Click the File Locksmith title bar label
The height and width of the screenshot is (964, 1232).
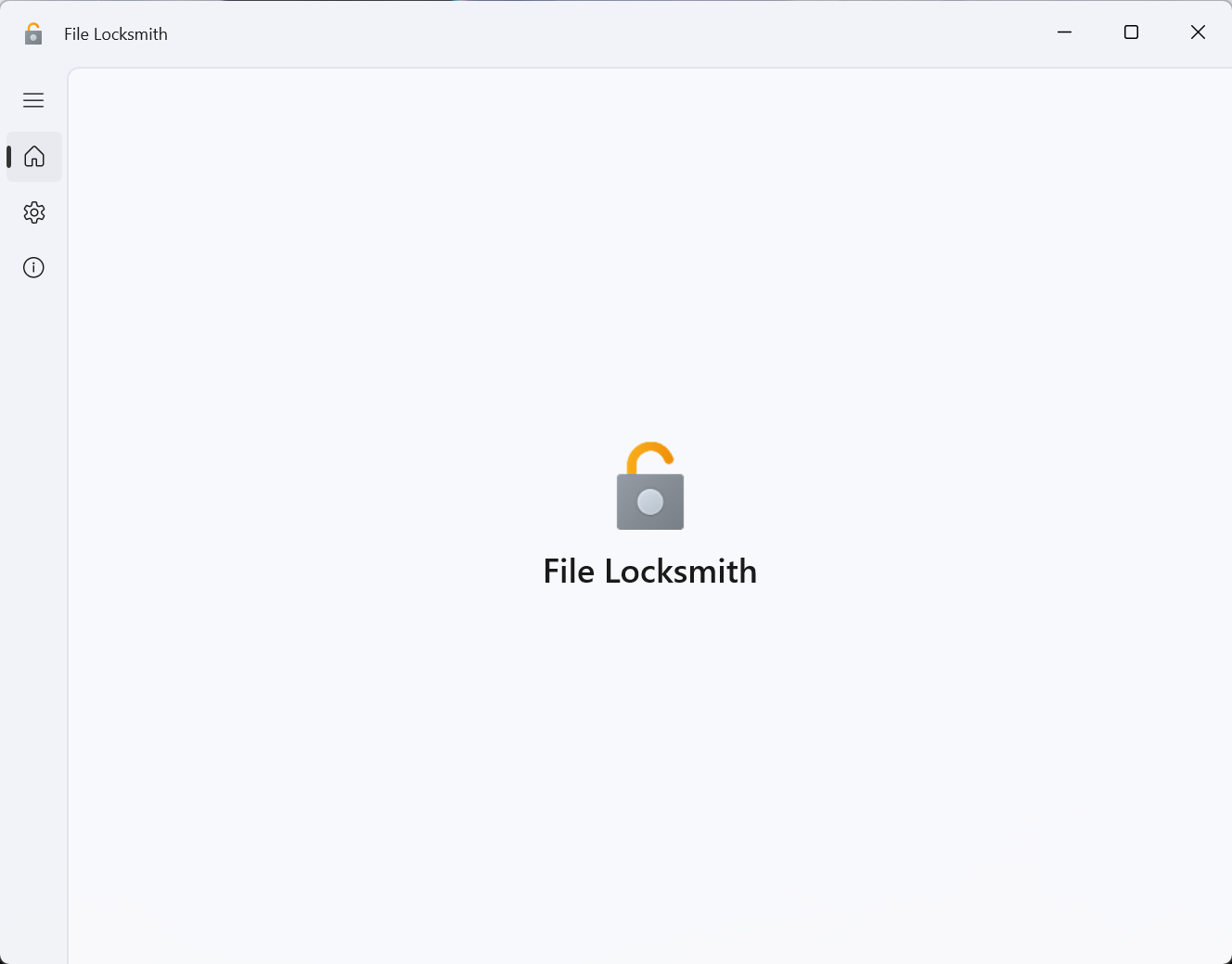coord(116,34)
